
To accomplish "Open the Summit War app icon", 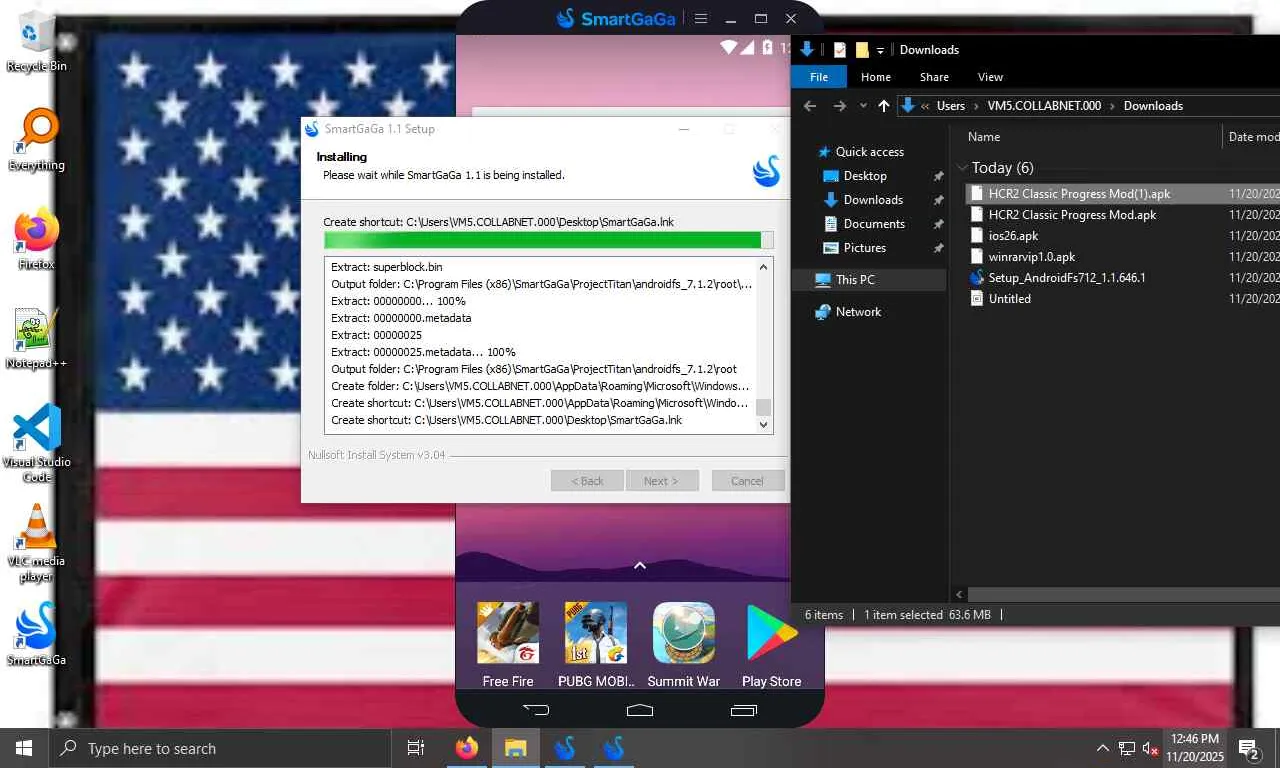I will point(684,645).
